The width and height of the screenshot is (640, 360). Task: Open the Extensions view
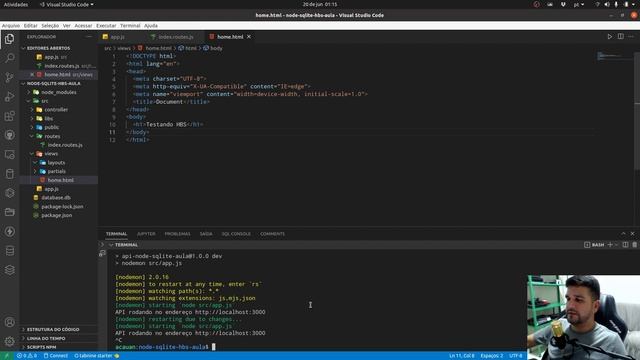click(x=9, y=116)
